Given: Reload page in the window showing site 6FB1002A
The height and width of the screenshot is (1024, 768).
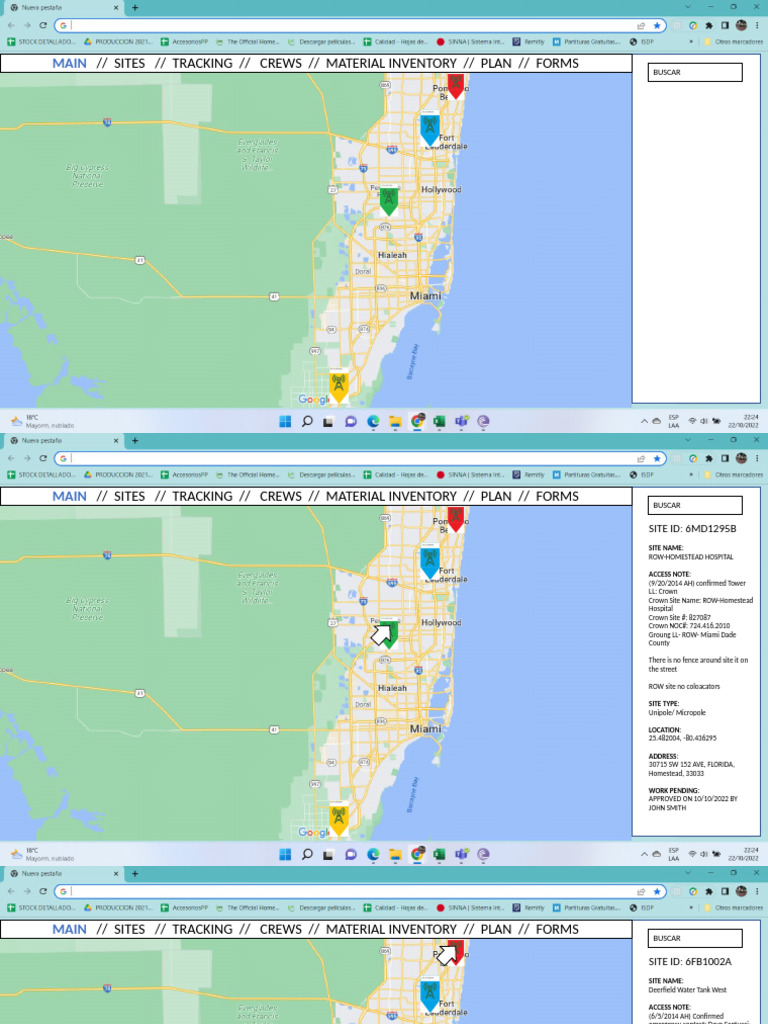Looking at the screenshot, I should (42, 891).
